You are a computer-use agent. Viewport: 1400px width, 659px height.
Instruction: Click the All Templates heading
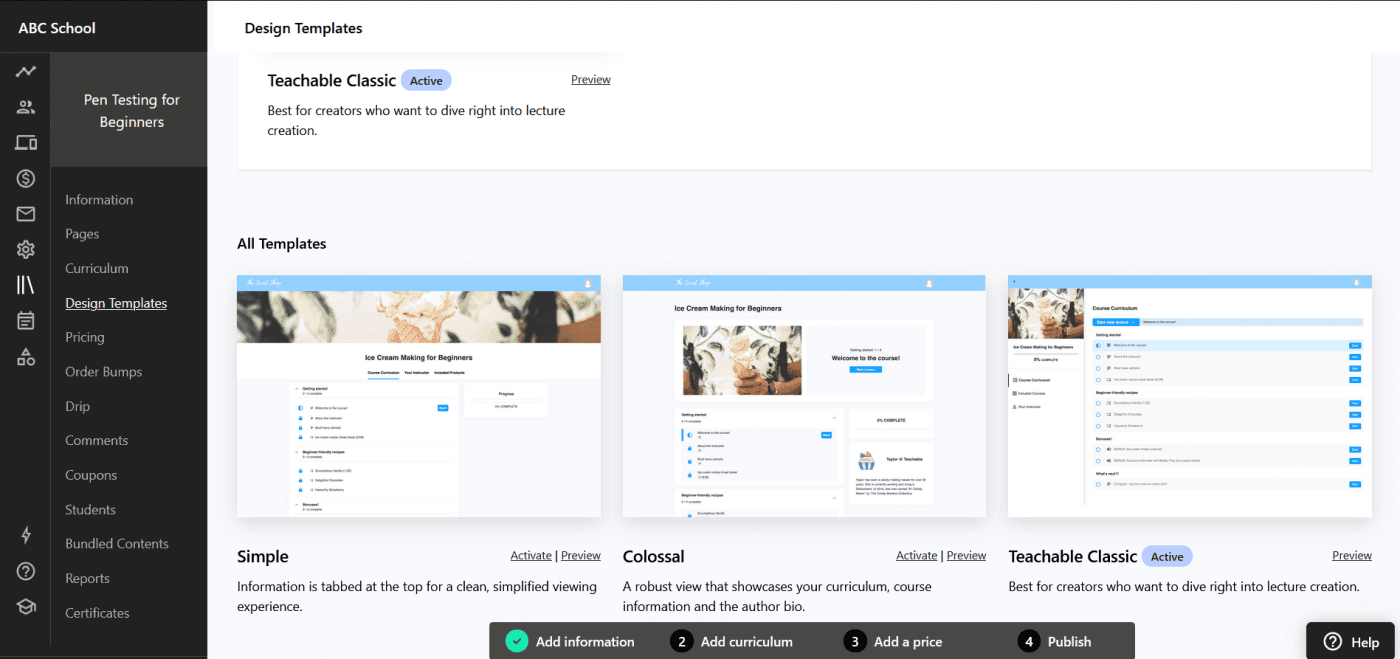282,244
